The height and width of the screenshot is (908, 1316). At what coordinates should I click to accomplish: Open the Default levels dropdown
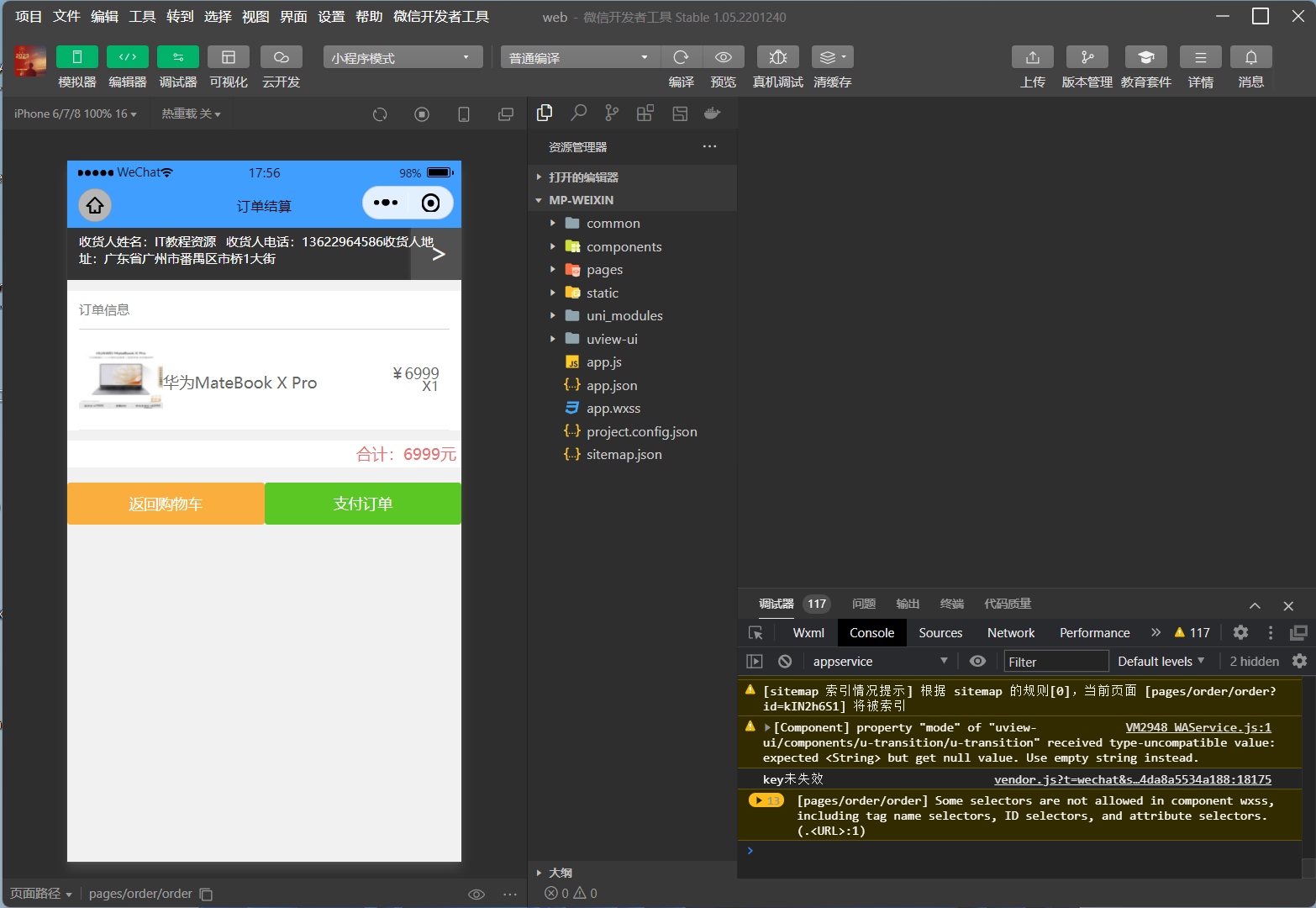tap(1161, 662)
